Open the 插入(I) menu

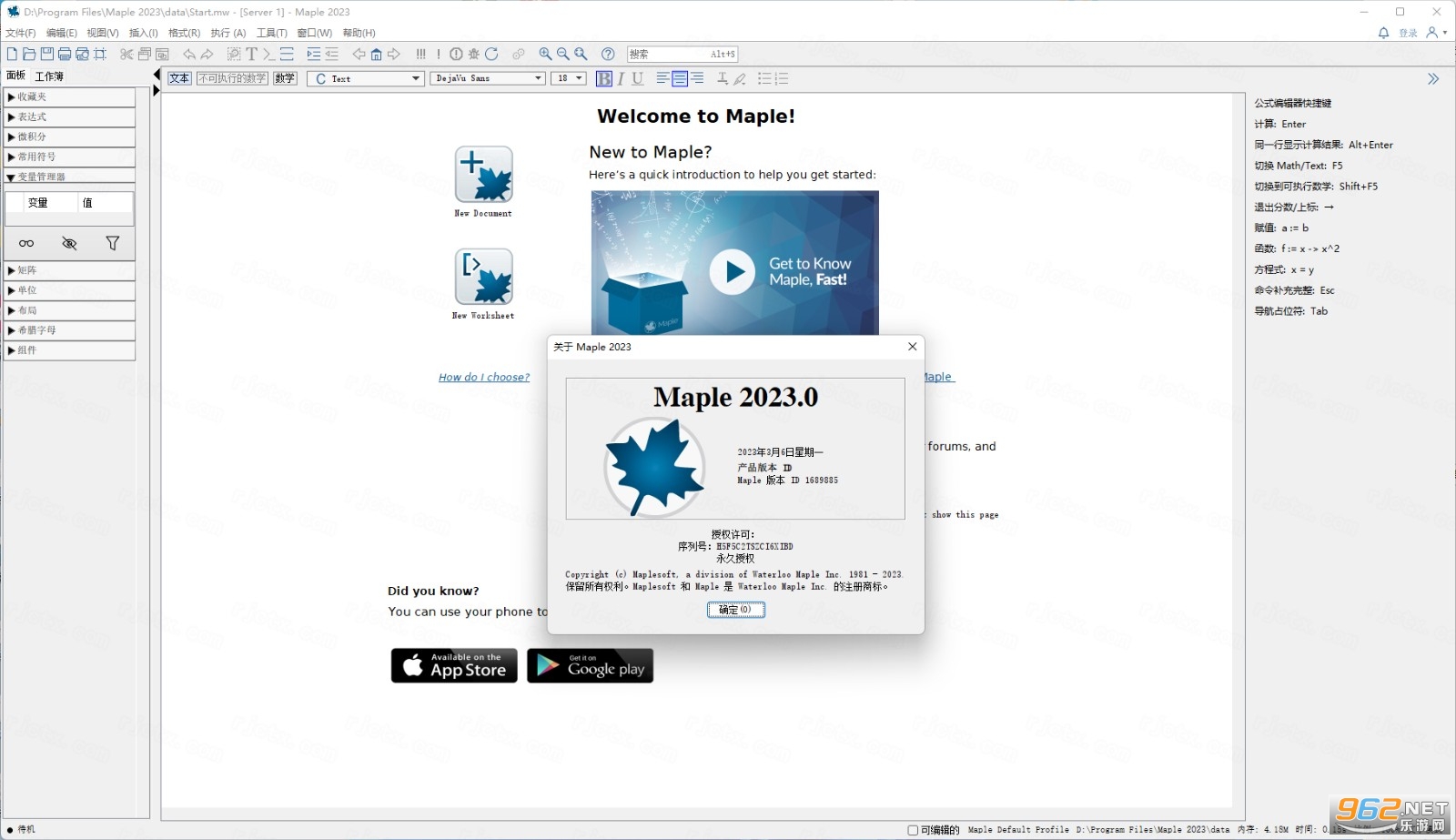click(144, 33)
